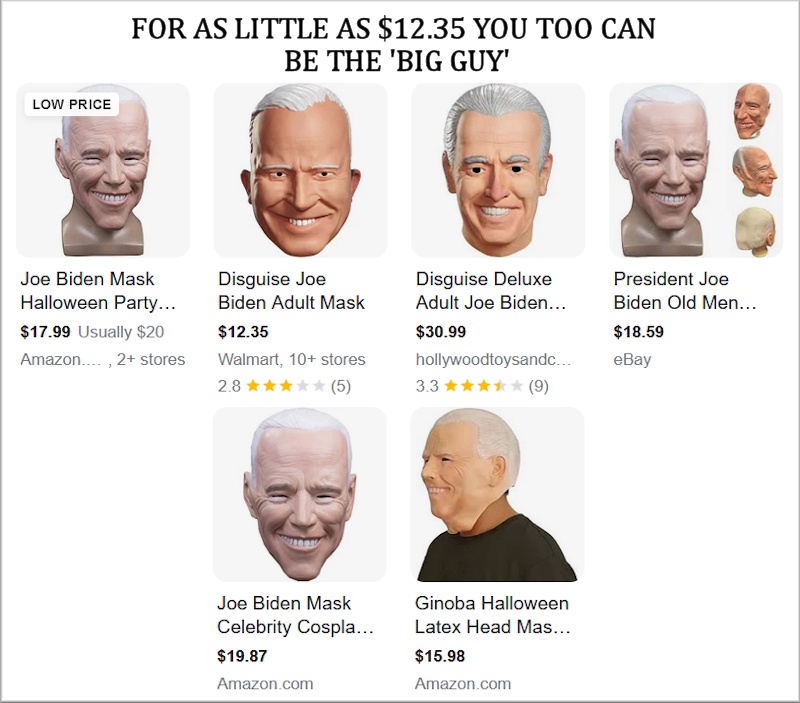Click the Disguise Deluxe Adult Joe Biden title
The image size is (800, 703).
tap(491, 291)
